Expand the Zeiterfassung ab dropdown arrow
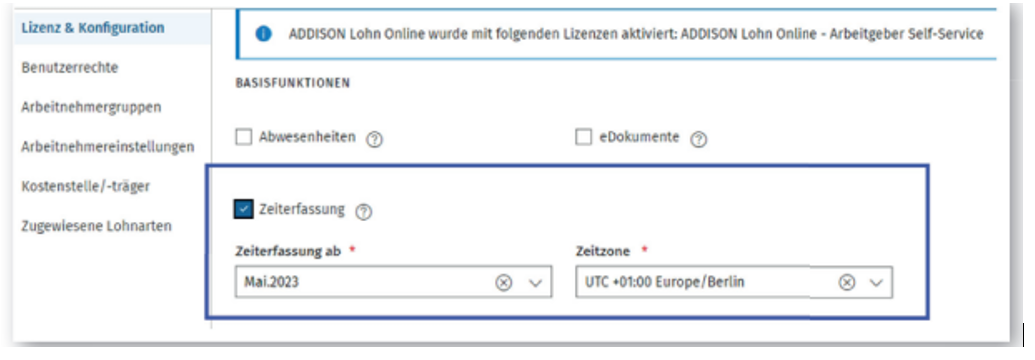 [535, 283]
